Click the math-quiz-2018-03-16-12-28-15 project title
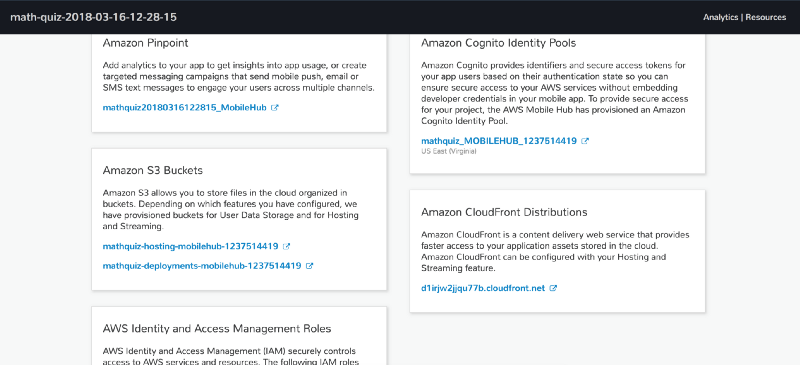Screen dimensions: 800x365 93,17
